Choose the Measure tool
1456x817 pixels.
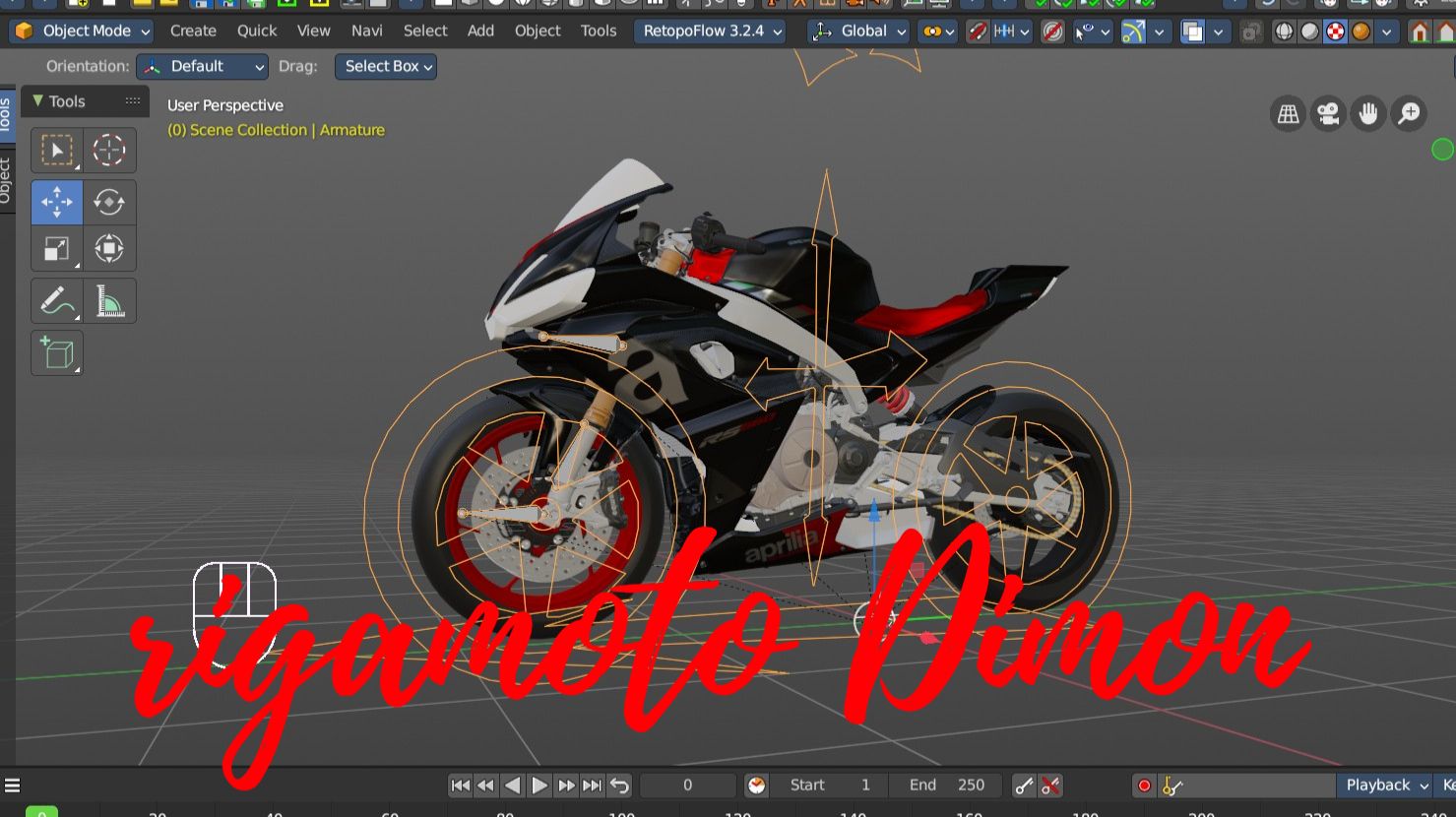click(109, 301)
